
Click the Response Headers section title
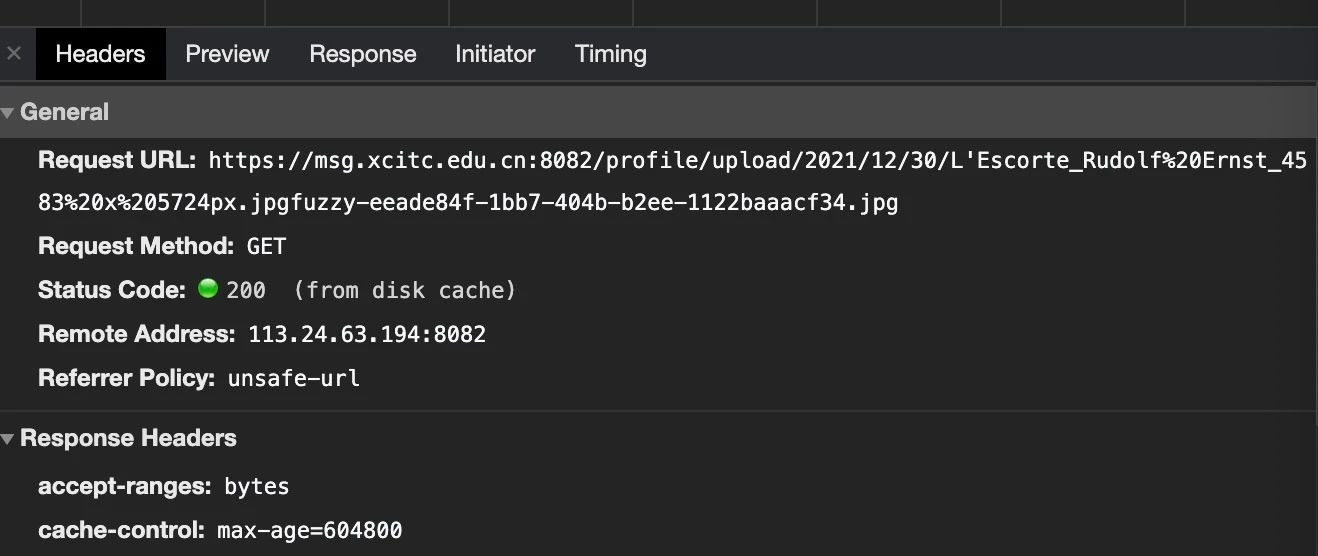[x=128, y=438]
